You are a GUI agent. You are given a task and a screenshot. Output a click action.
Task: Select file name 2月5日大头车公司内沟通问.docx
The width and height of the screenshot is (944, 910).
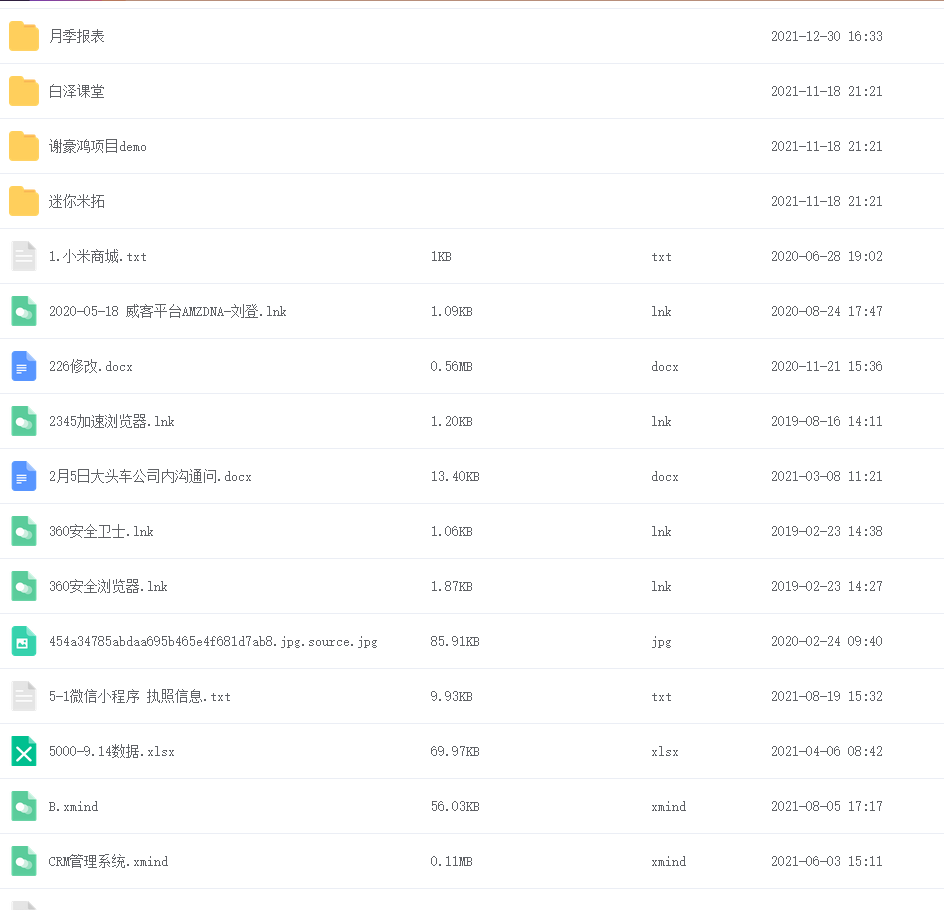pos(150,477)
